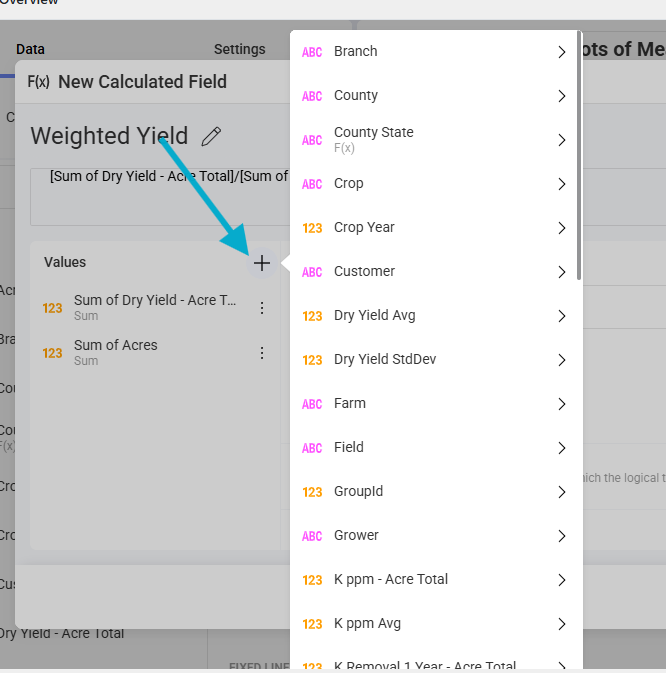Choose County State calculated field
Viewport: 666px width, 673px height.
pyautogui.click(x=373, y=139)
